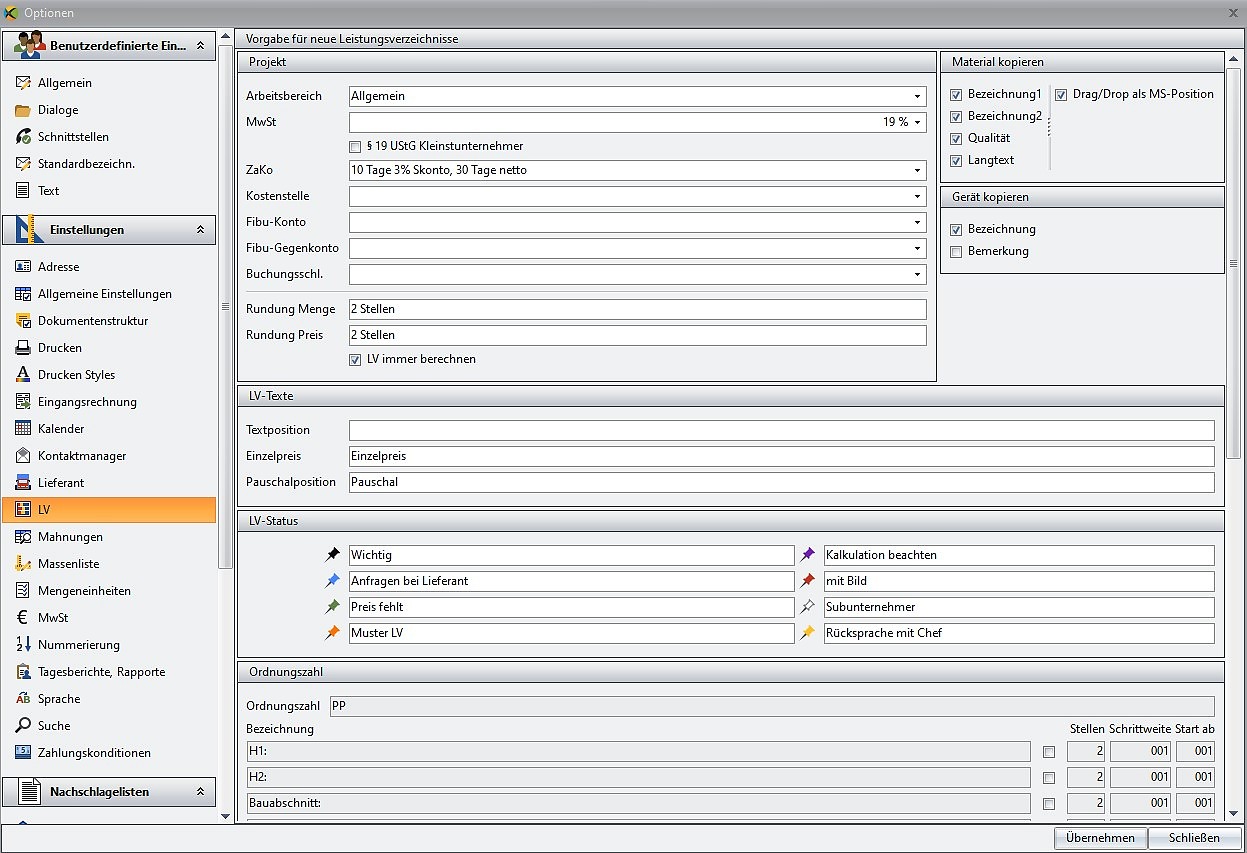Click the Standardbezeichn. icon

click(x=23, y=164)
